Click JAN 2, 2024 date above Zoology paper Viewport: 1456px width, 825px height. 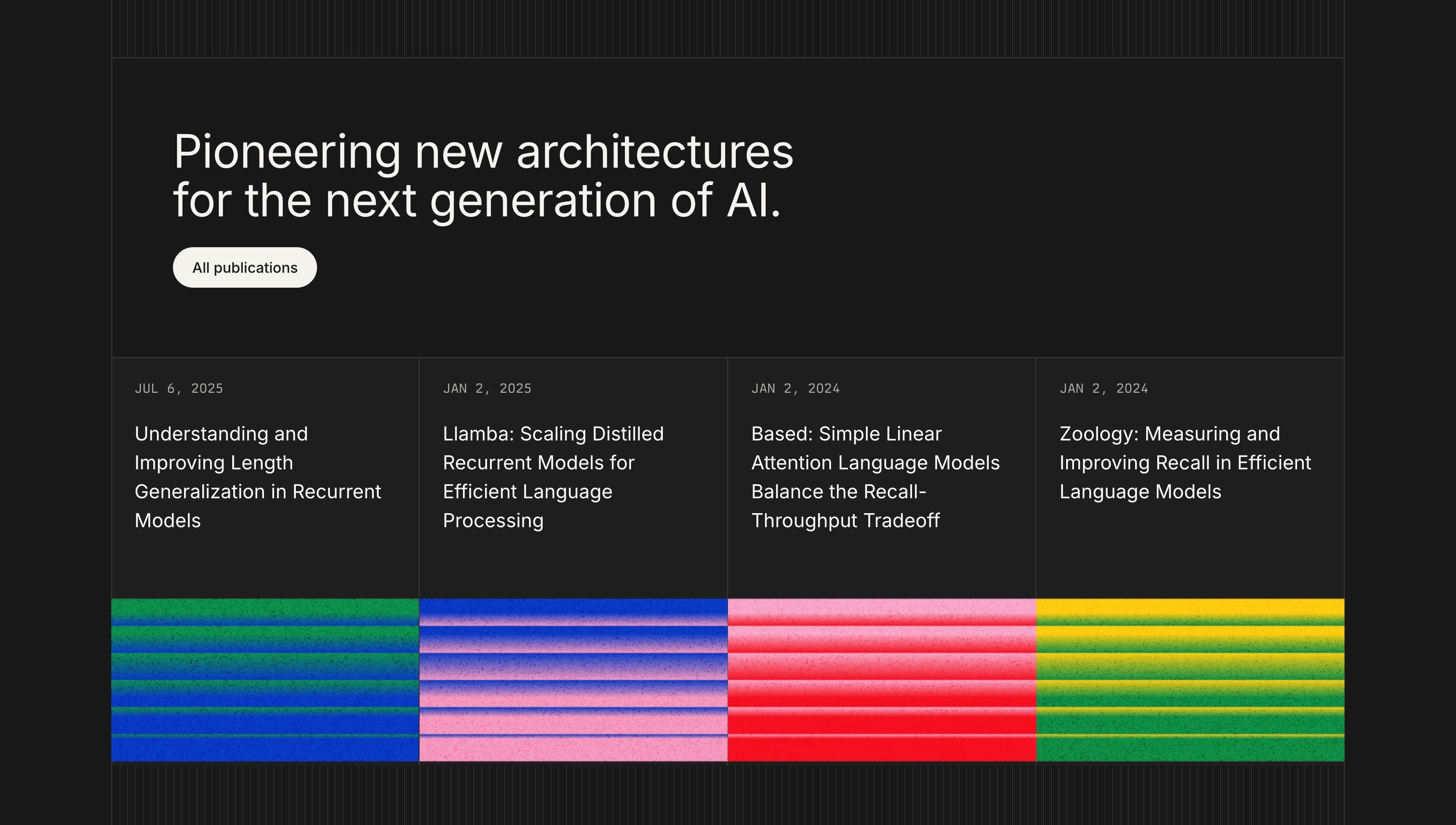click(x=1103, y=389)
